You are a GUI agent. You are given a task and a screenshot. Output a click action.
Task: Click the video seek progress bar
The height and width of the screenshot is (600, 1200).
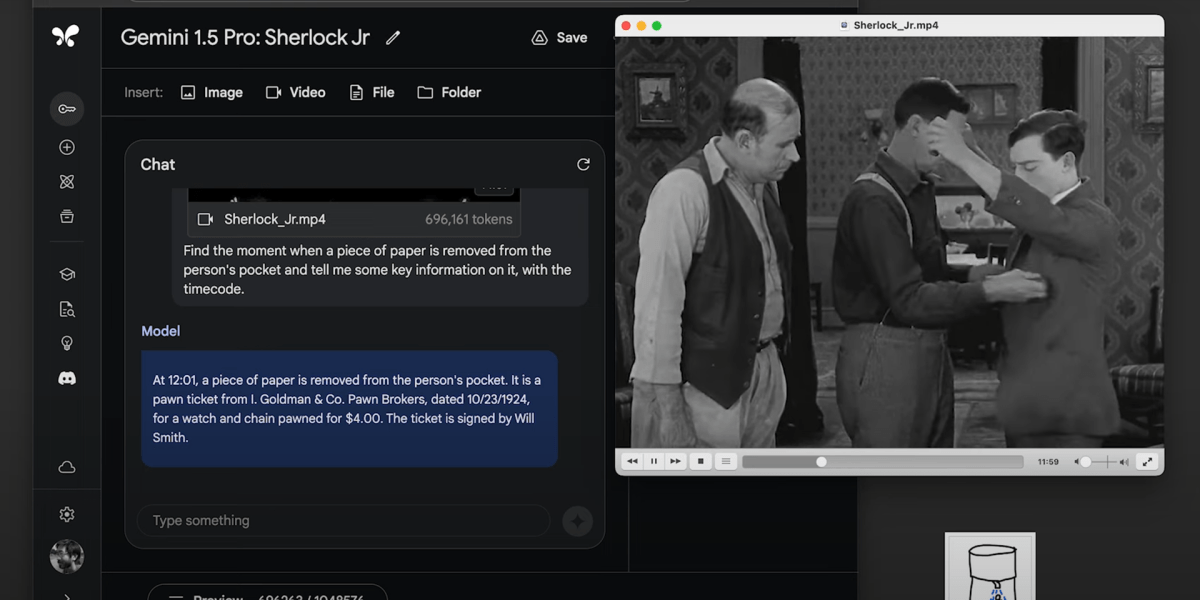point(882,462)
